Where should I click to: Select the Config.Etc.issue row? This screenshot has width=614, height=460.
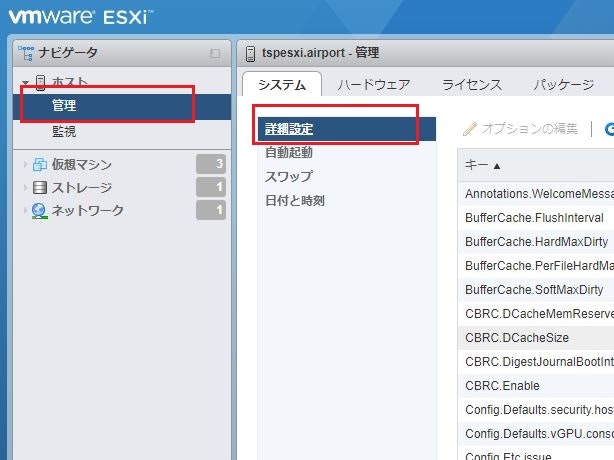536,454
